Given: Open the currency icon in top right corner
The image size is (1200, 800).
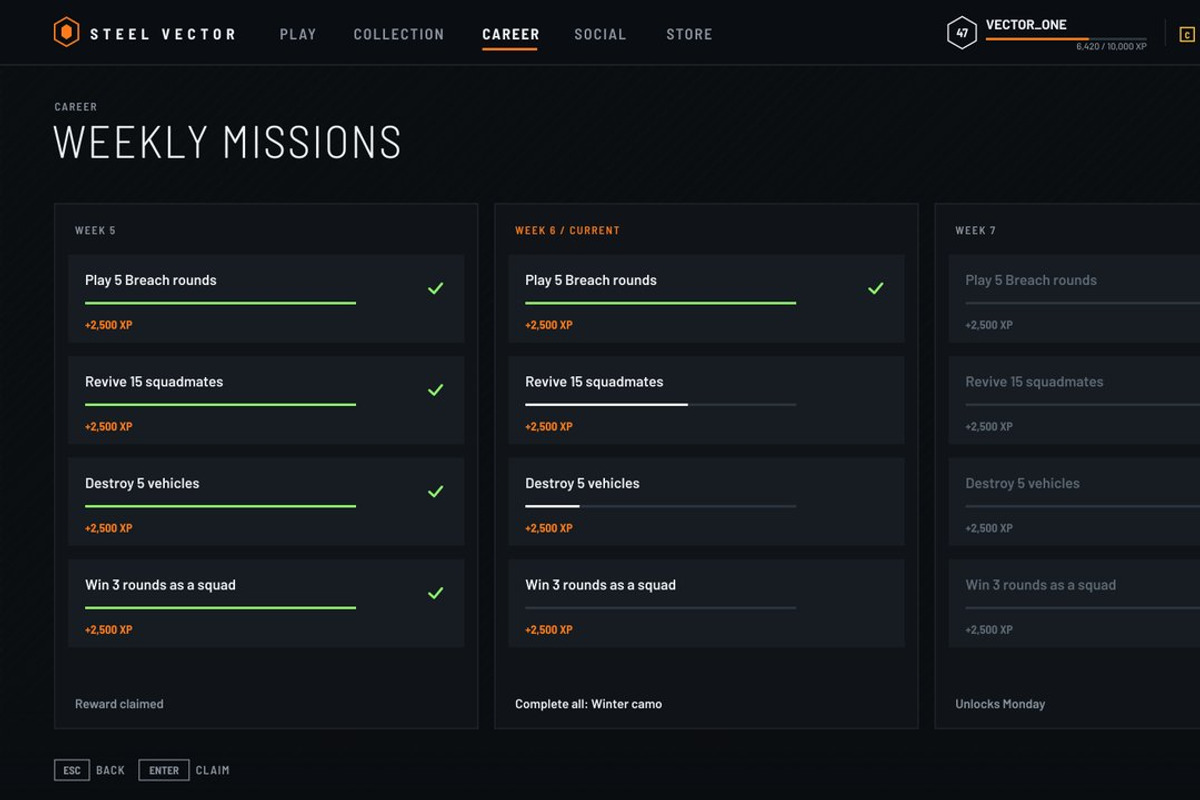Looking at the screenshot, I should coord(1187,34).
